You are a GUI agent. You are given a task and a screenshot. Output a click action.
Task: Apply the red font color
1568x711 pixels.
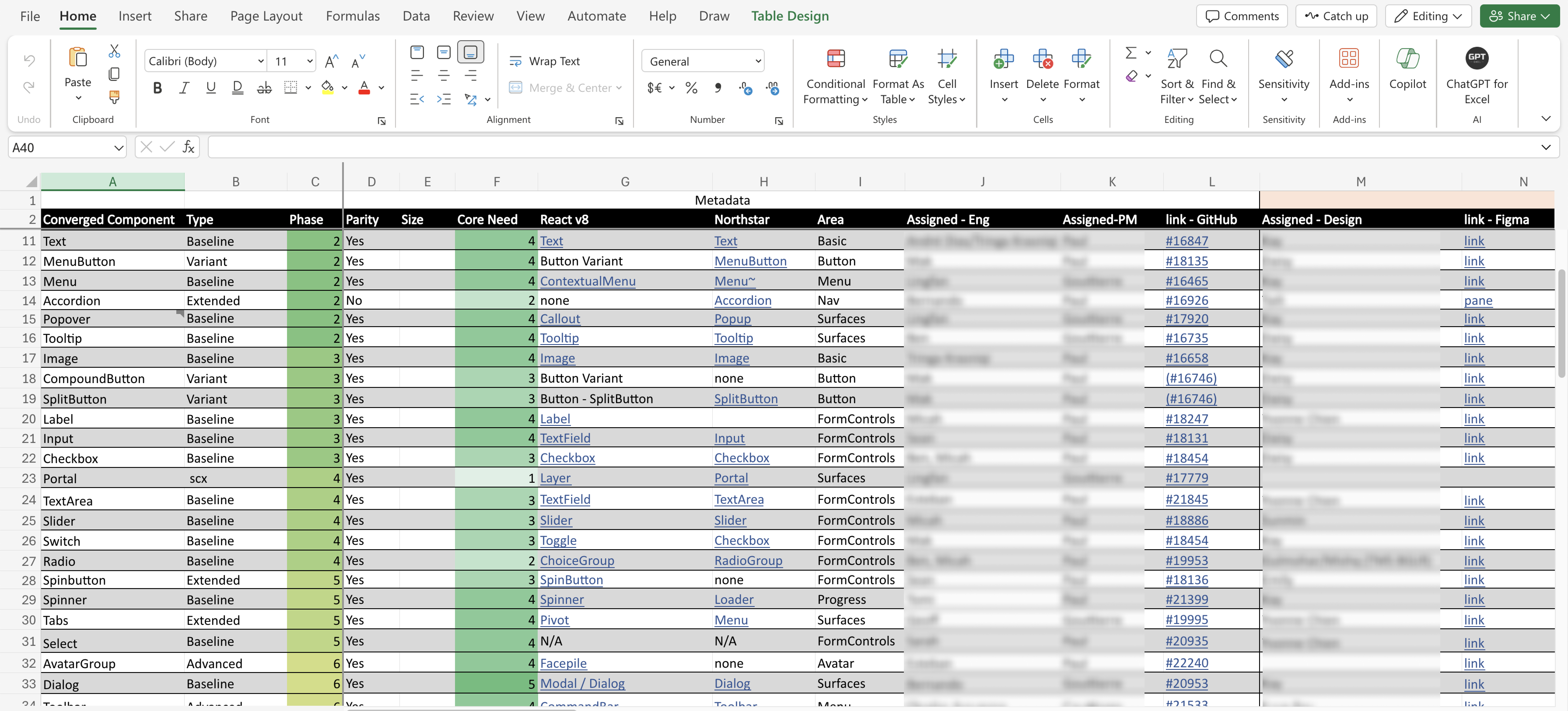tap(364, 88)
